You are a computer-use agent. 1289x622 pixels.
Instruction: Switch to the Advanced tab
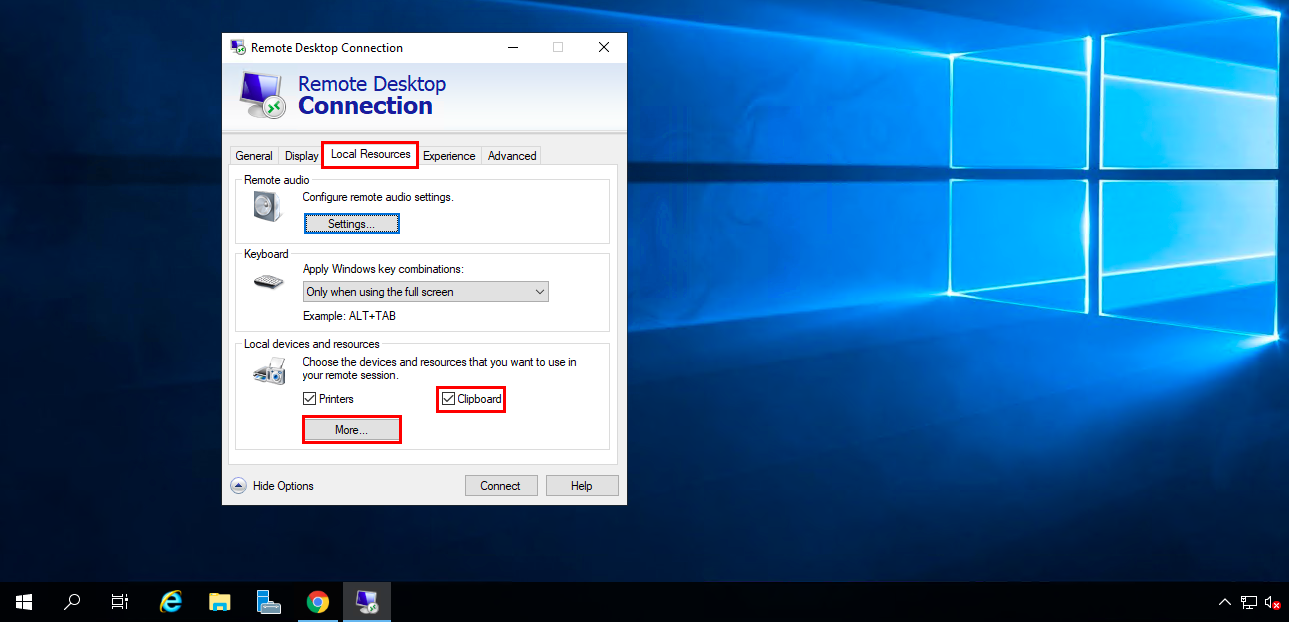point(512,156)
